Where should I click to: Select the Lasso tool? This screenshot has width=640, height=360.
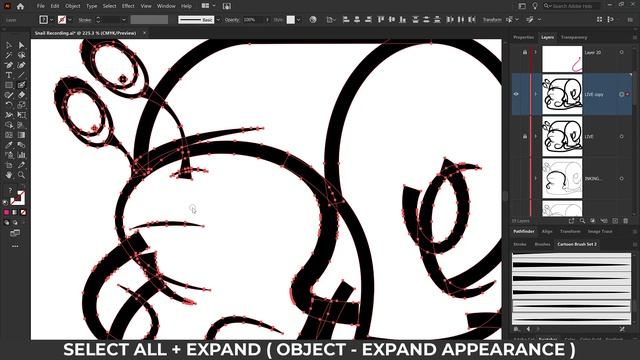click(21, 55)
